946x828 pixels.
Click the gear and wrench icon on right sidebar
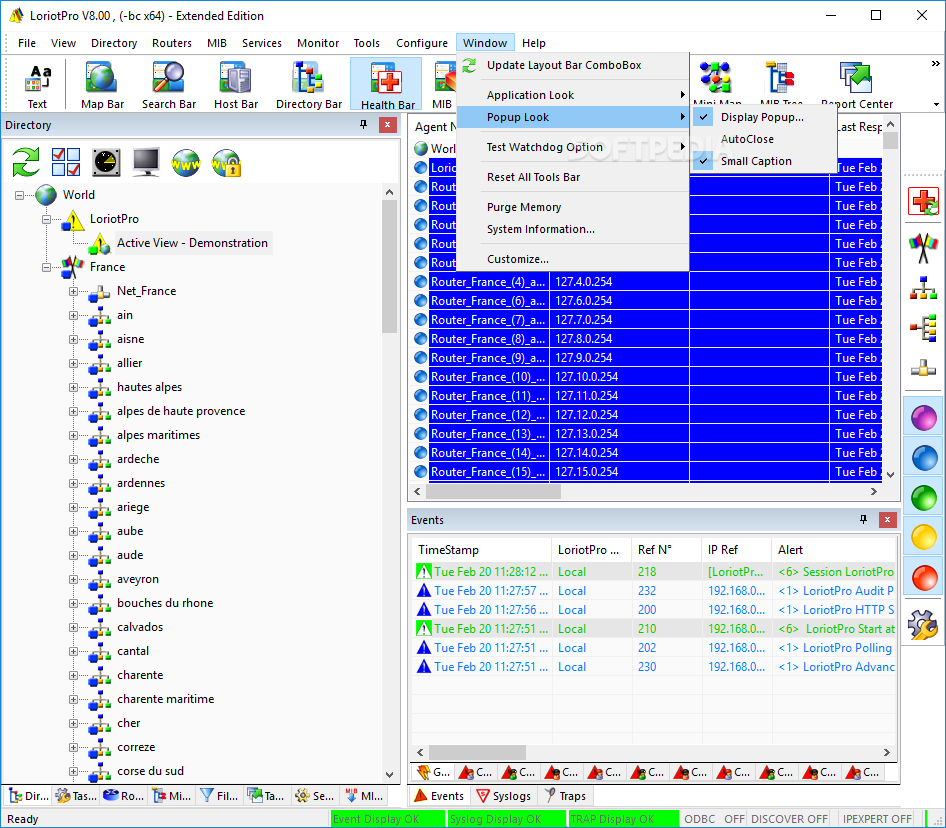(924, 624)
